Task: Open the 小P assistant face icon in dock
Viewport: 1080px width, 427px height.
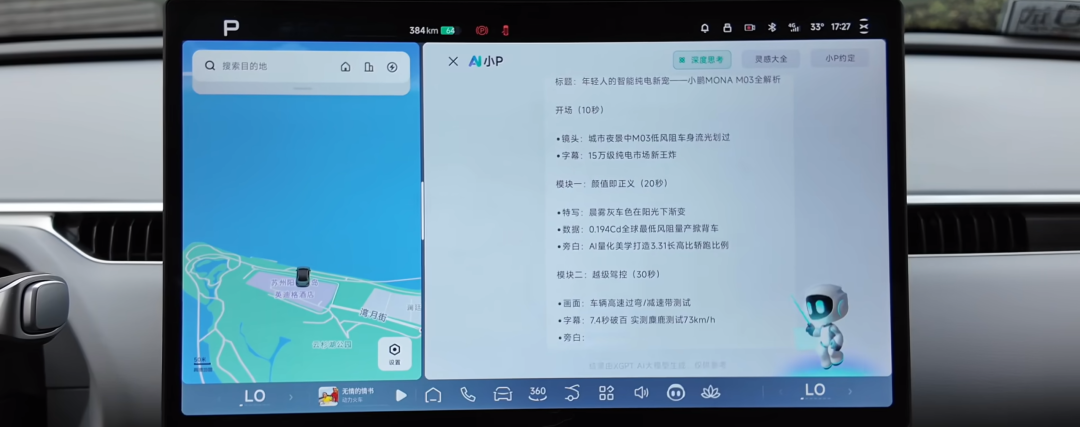Action: (x=676, y=393)
